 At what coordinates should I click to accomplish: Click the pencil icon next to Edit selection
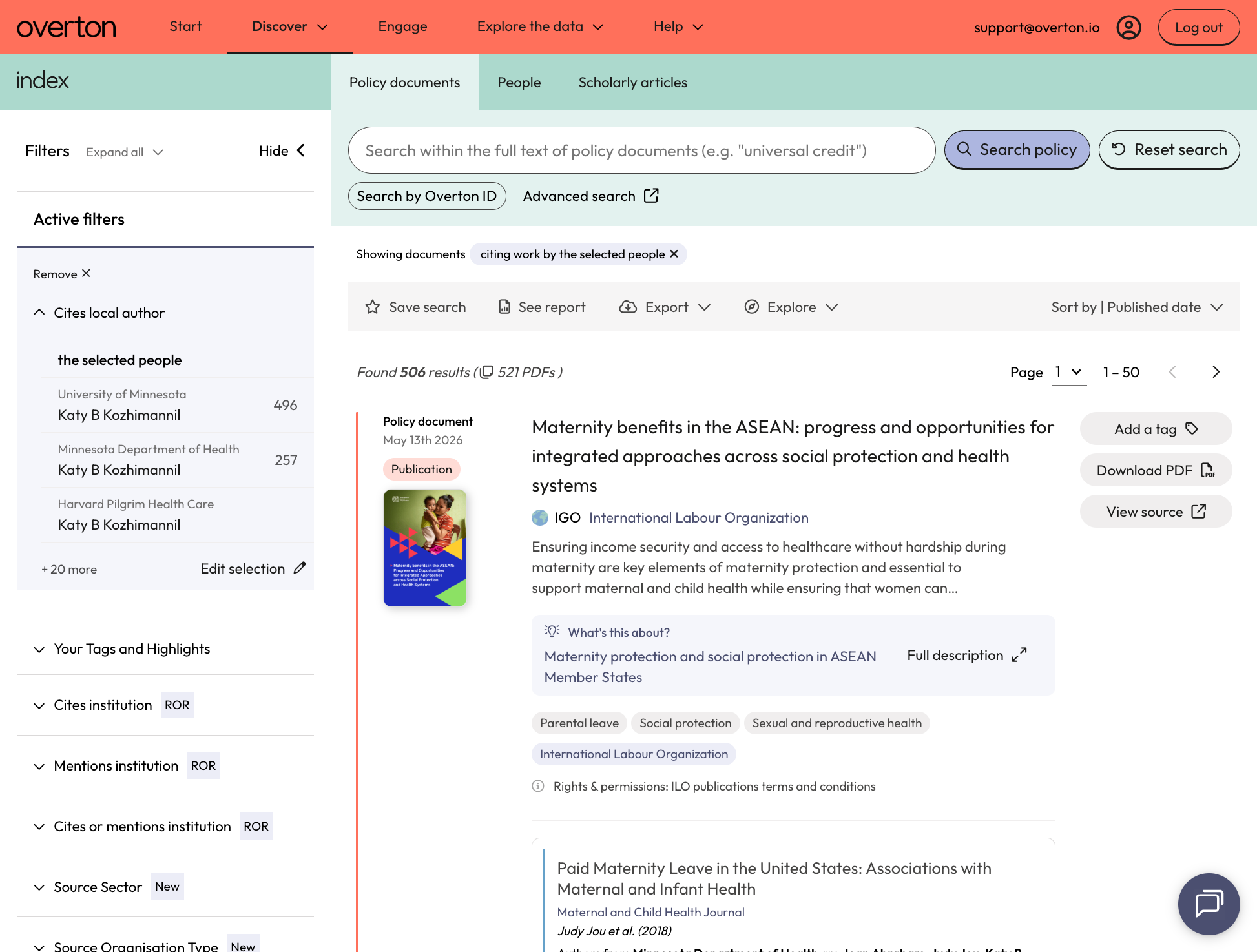pos(300,568)
